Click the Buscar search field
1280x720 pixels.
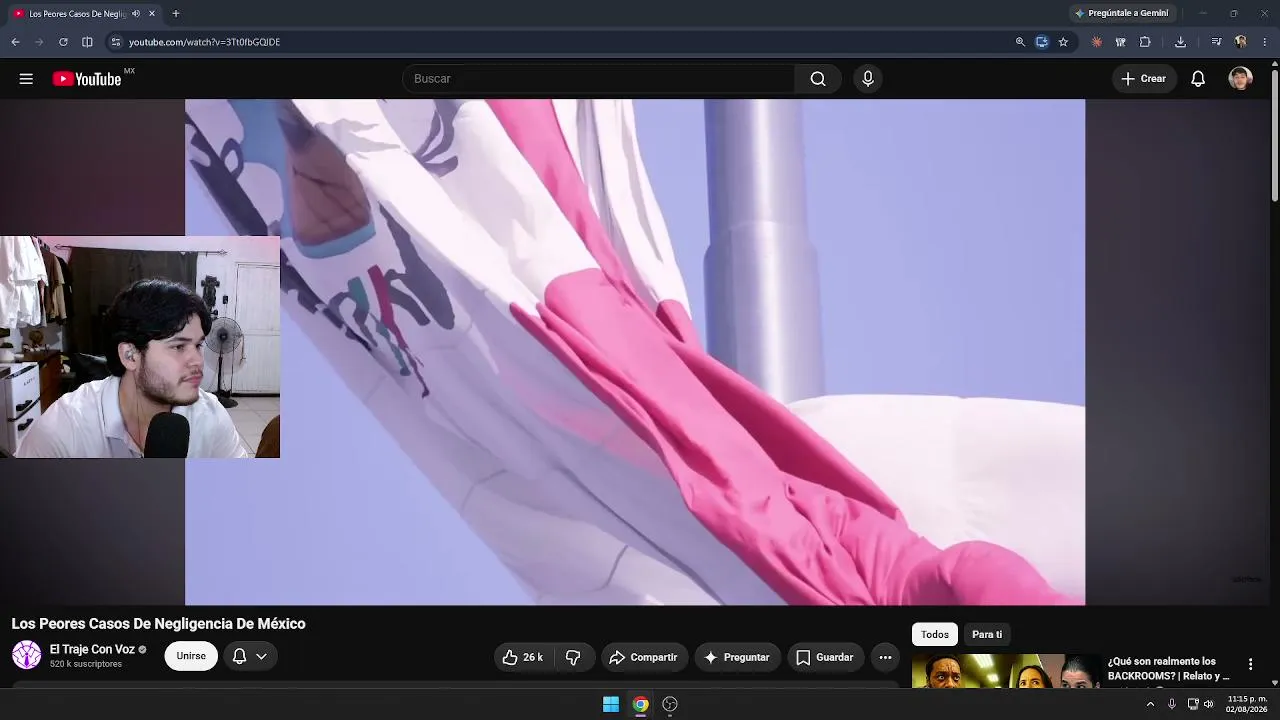tap(598, 79)
